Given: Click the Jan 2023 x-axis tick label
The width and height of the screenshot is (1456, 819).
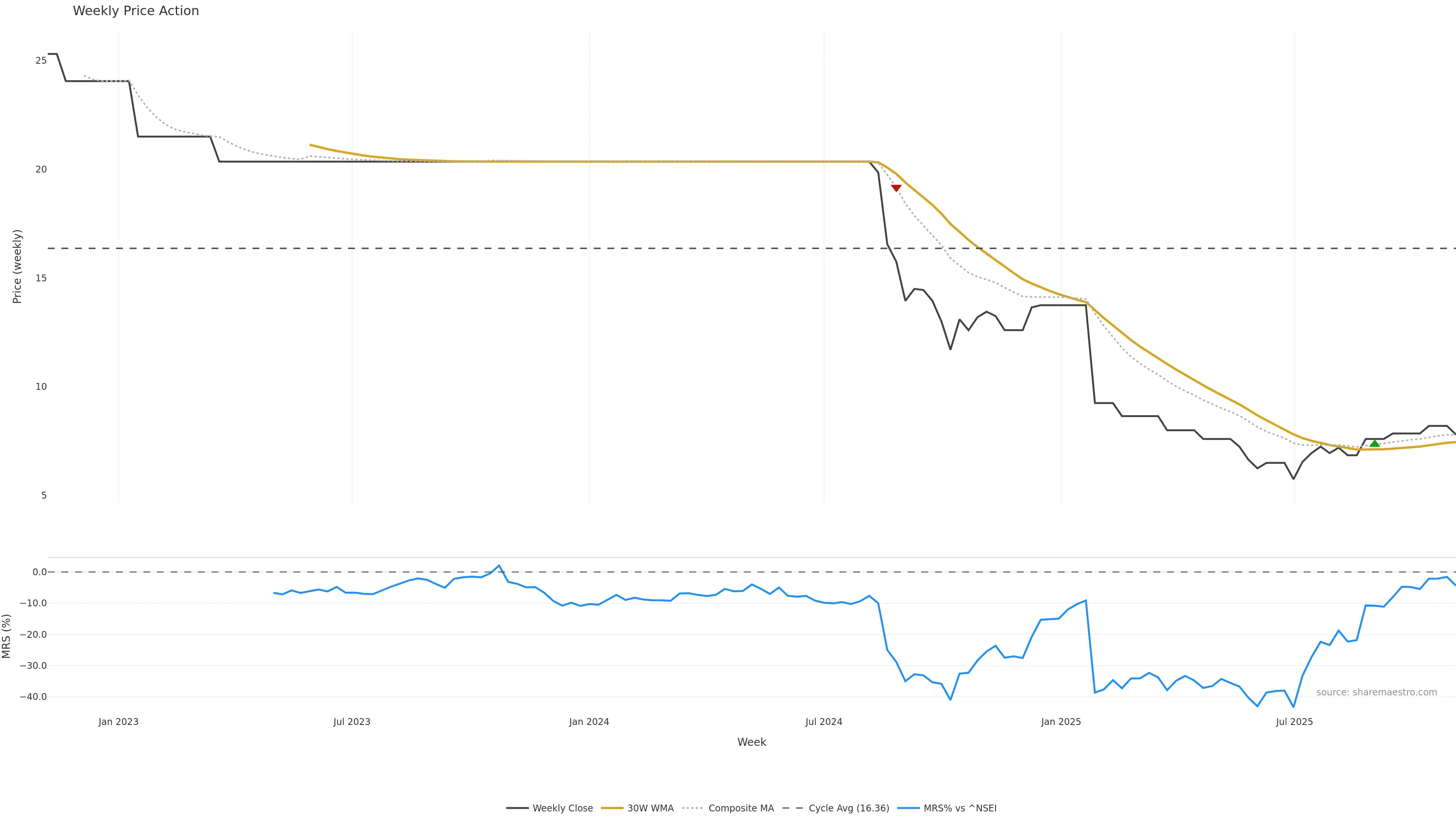Looking at the screenshot, I should 118,722.
